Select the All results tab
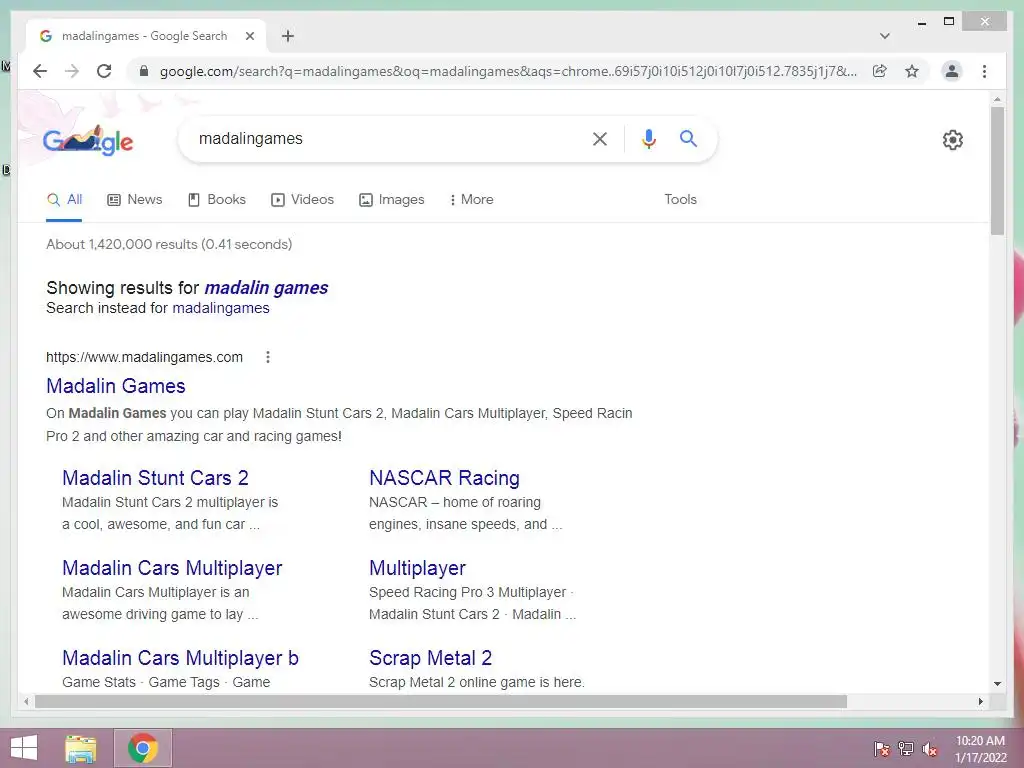Image resolution: width=1024 pixels, height=768 pixels. click(64, 200)
